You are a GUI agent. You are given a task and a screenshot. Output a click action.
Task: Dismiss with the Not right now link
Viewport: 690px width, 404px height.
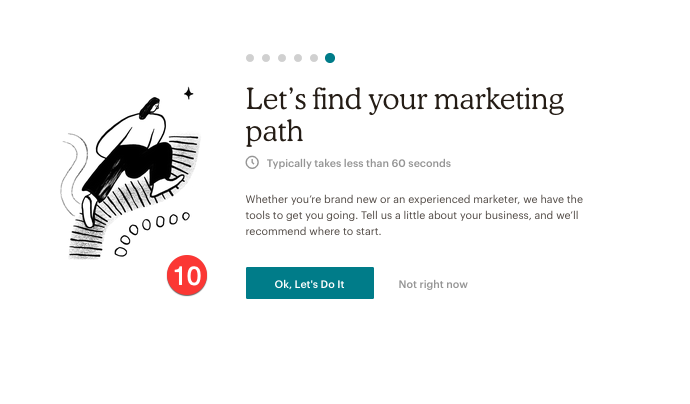click(x=432, y=284)
